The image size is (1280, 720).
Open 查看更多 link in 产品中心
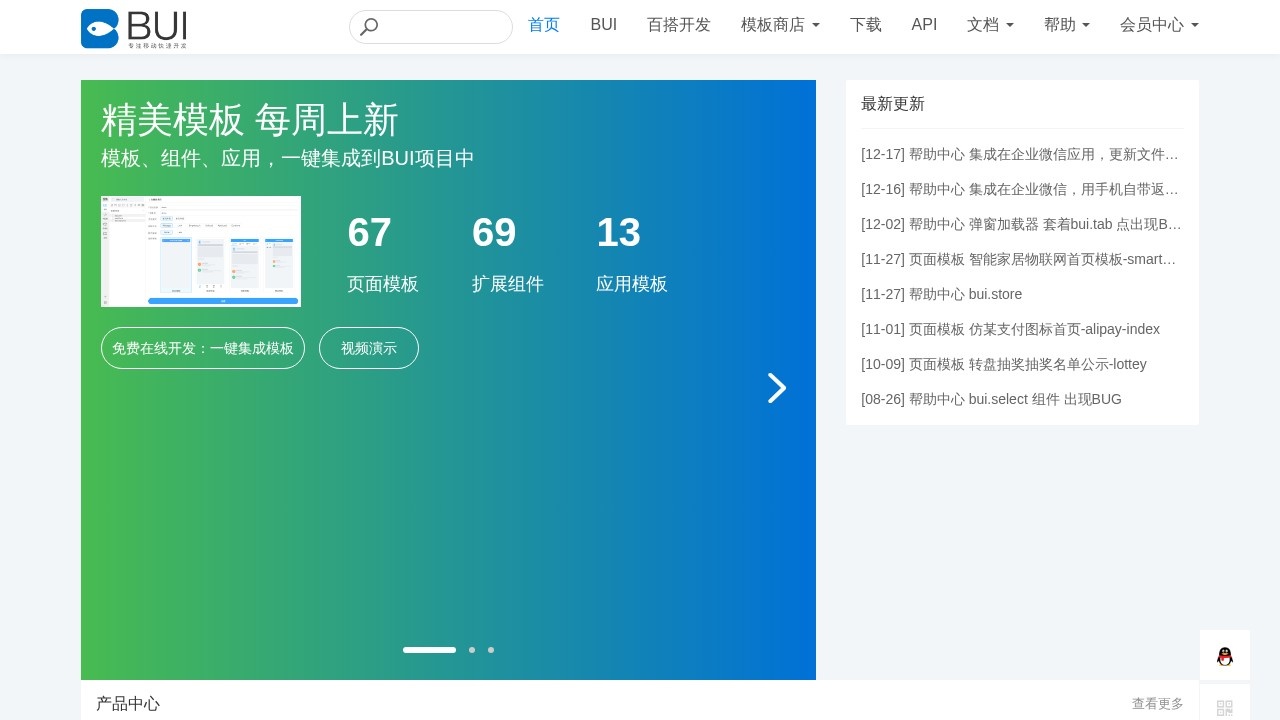tap(1157, 704)
